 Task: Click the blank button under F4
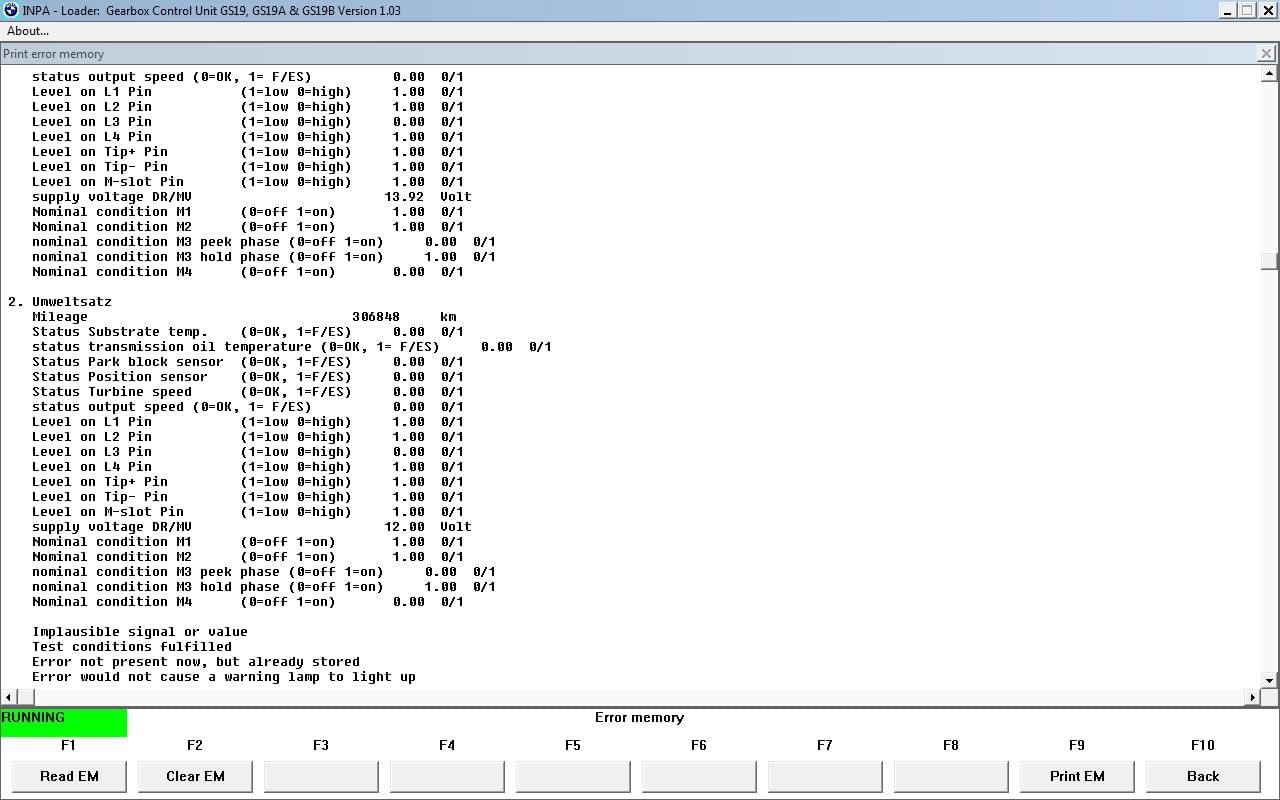[447, 776]
